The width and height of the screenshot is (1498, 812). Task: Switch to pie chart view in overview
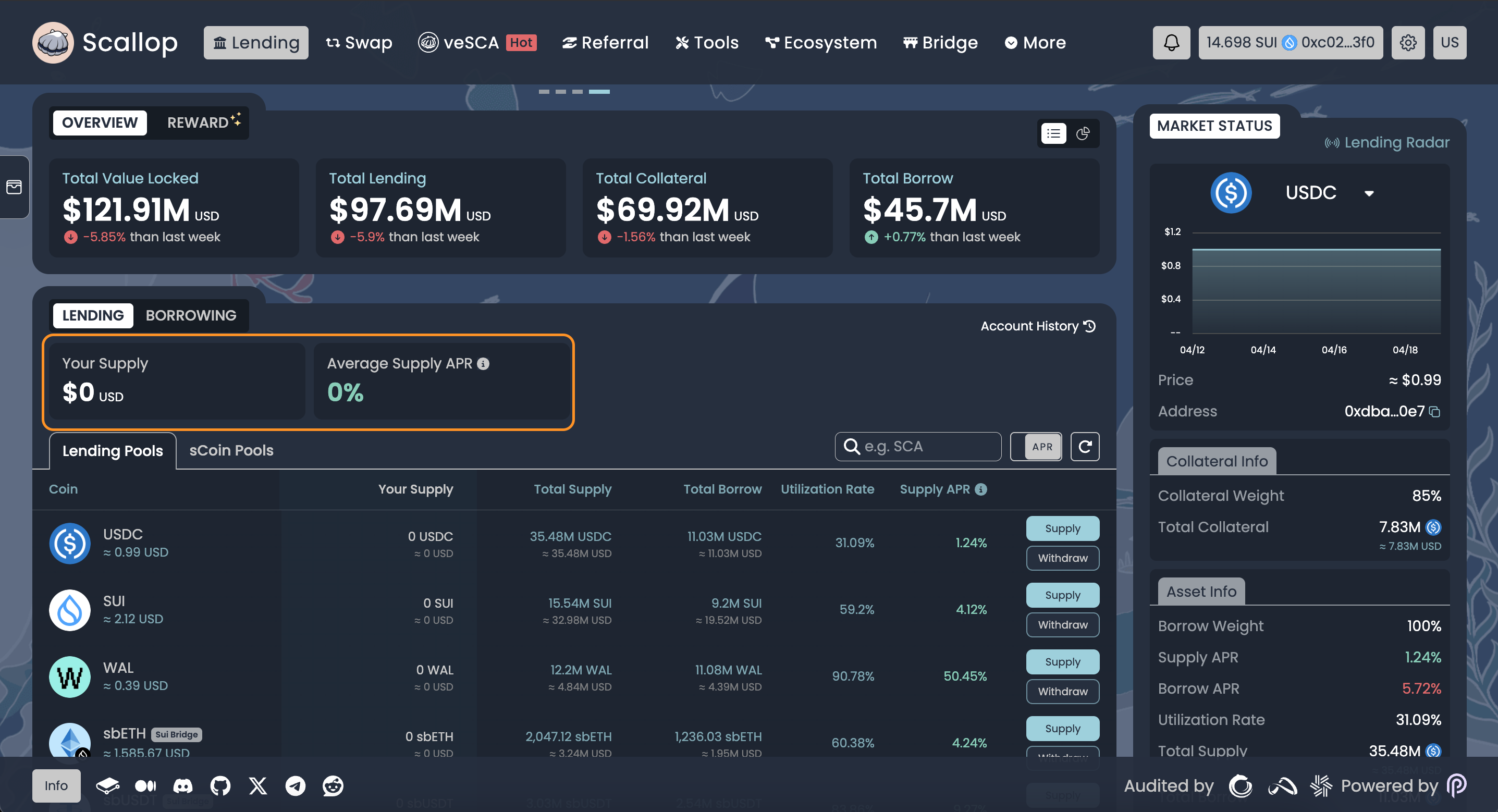pyautogui.click(x=1083, y=134)
